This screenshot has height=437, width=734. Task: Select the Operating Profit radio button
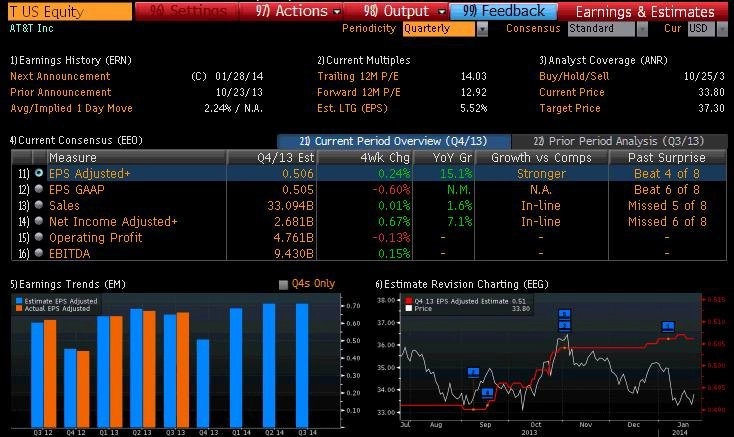[39, 237]
